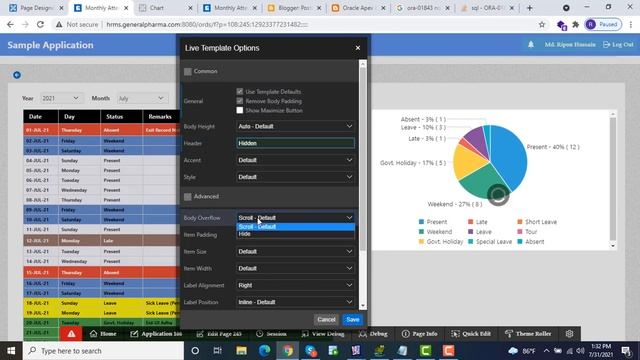Open Microsoft Edge from taskbar
The width and height of the screenshot is (640, 360).
(x=264, y=351)
